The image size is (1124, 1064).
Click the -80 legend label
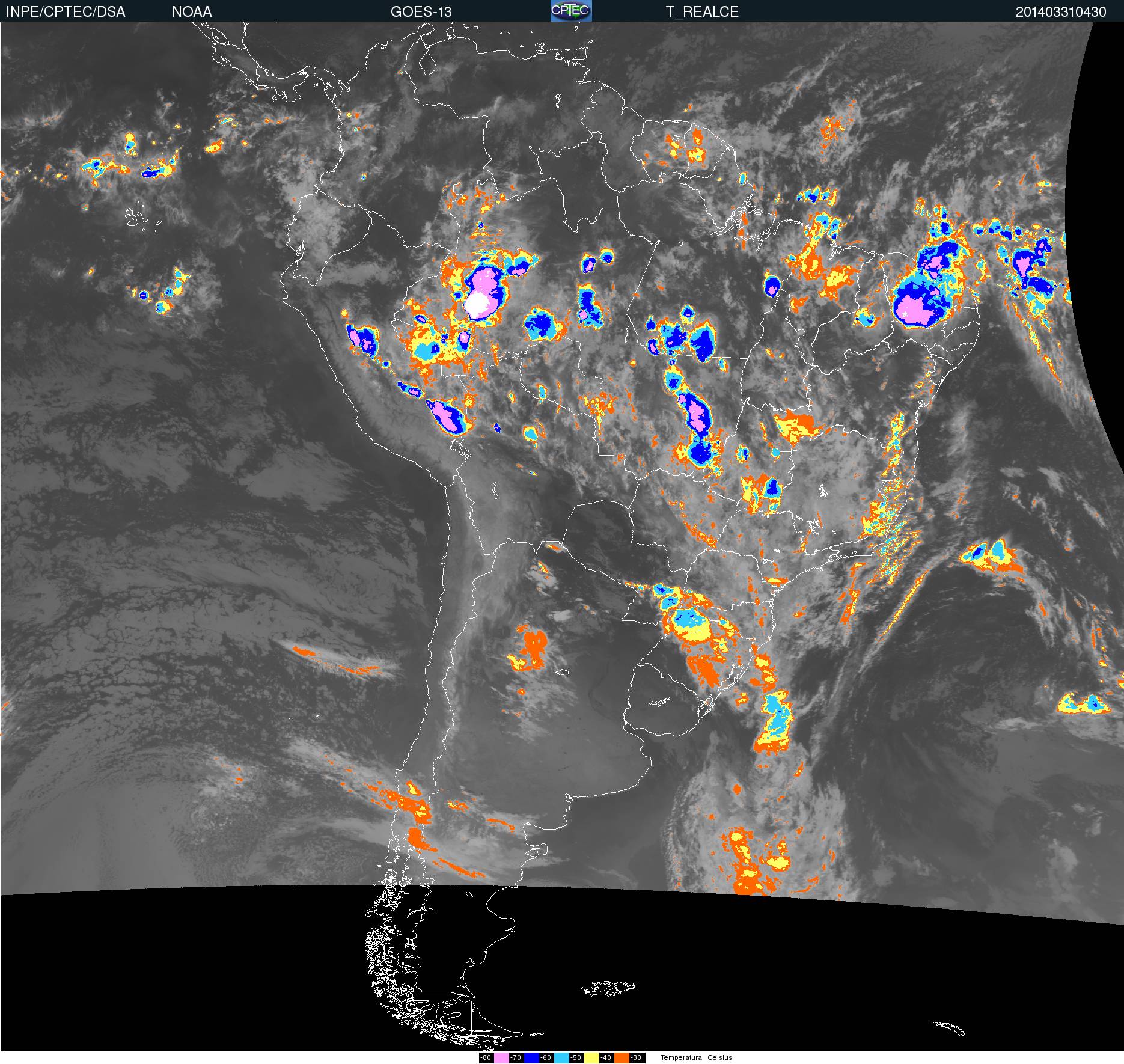tap(486, 1058)
